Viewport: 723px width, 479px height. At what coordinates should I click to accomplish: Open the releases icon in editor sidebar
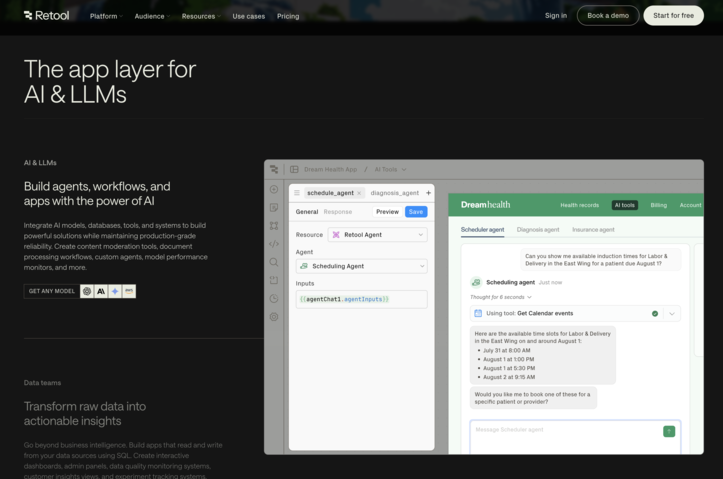(x=274, y=280)
